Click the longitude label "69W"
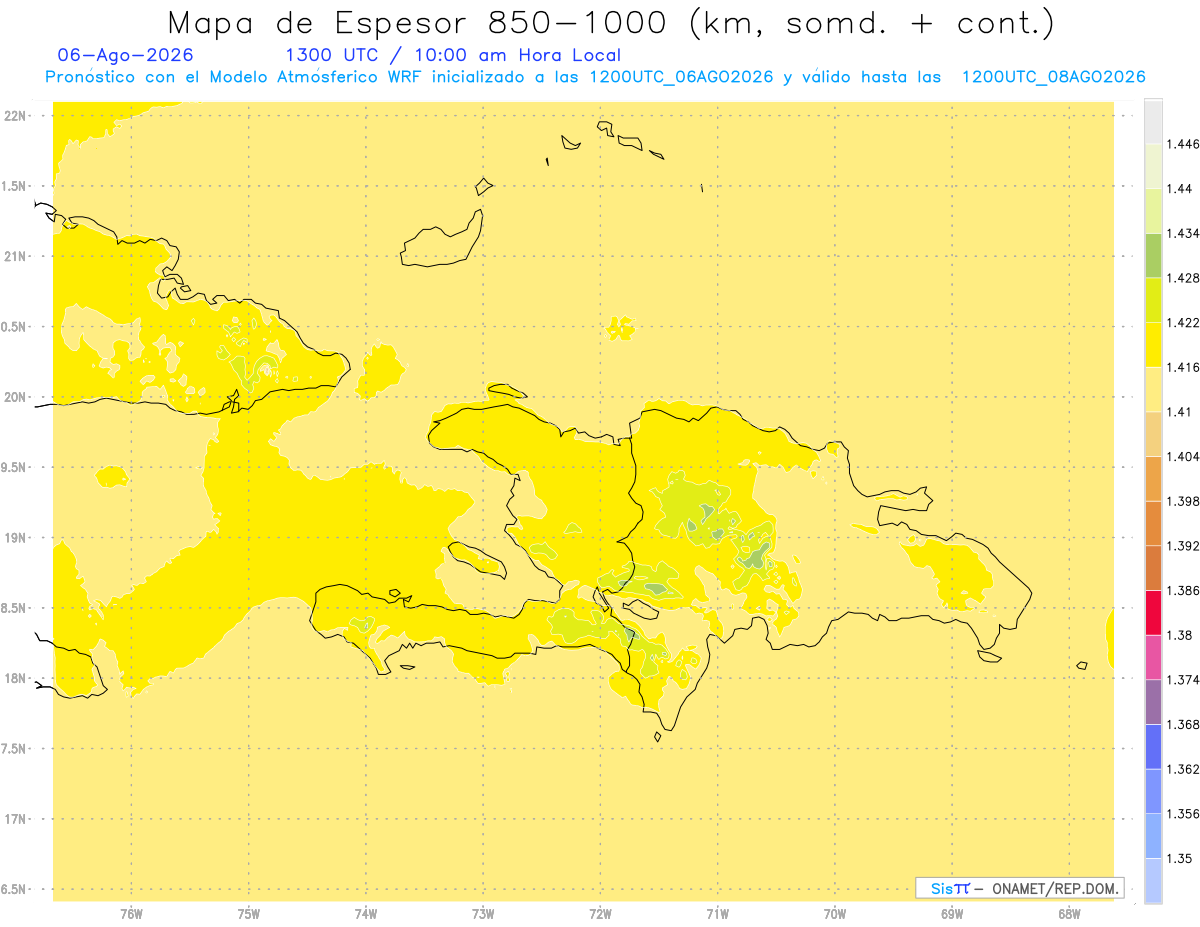Viewport: 1200px width, 927px height. coord(952,914)
